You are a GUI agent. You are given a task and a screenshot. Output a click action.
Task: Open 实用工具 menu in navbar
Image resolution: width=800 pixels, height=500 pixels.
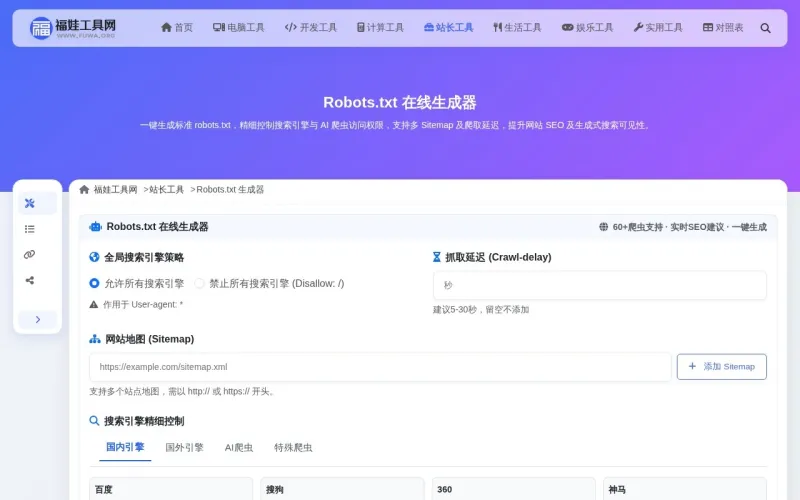[658, 28]
